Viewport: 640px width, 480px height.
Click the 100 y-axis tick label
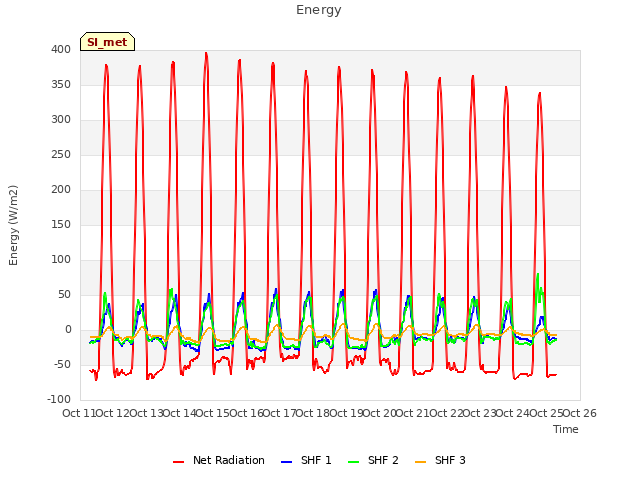[x=61, y=260]
